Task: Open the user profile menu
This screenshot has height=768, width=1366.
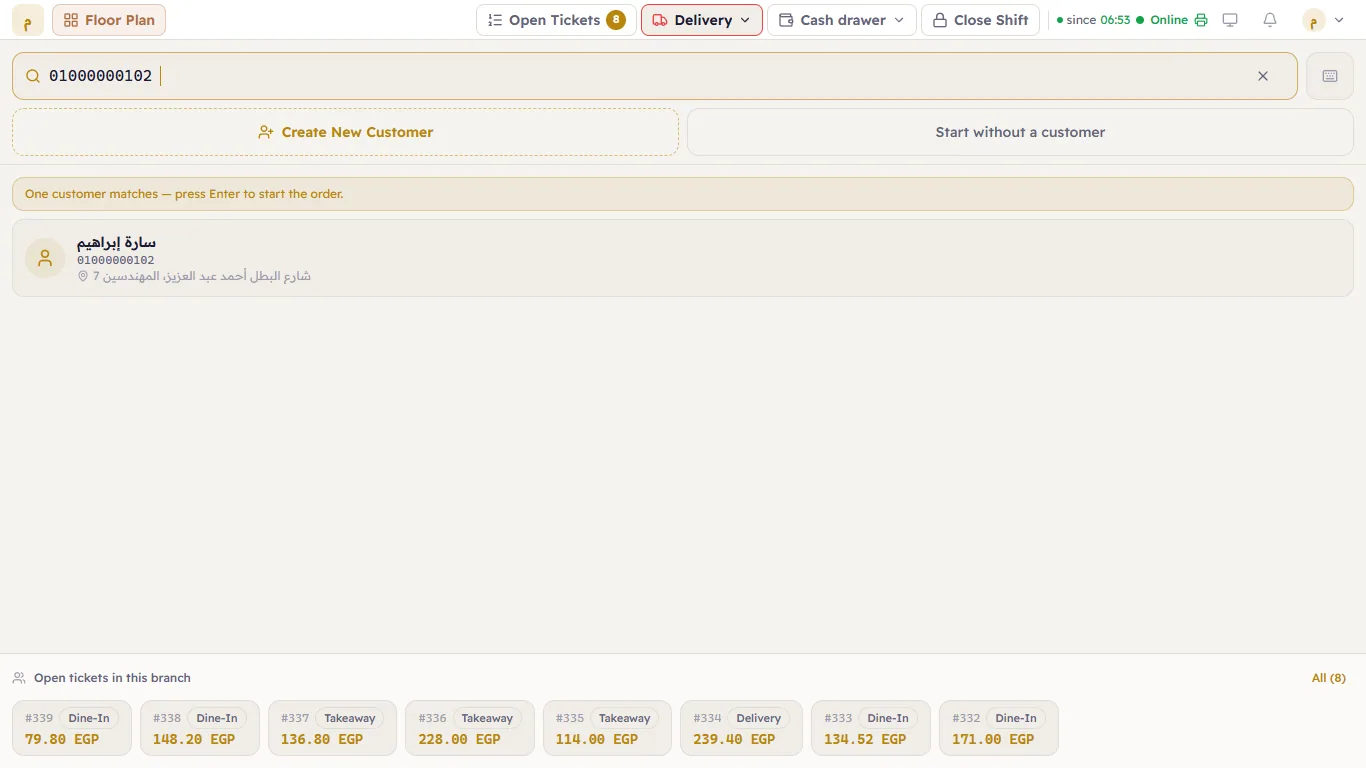Action: (1324, 20)
